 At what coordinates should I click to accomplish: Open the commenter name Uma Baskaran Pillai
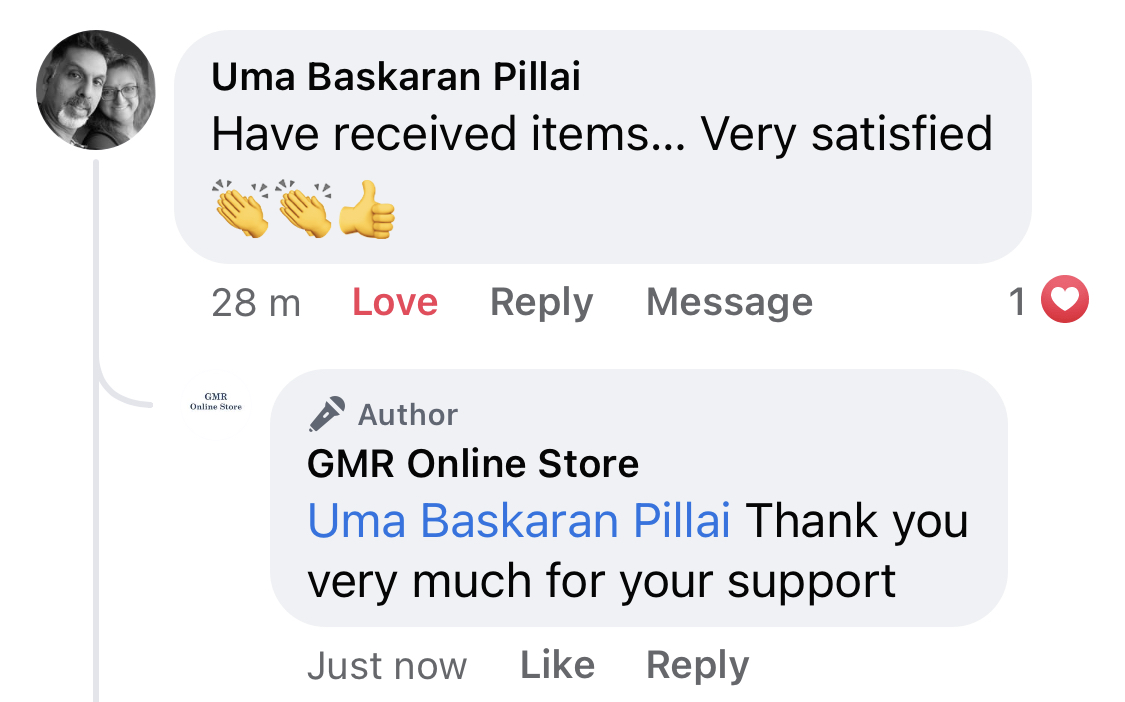pos(395,77)
